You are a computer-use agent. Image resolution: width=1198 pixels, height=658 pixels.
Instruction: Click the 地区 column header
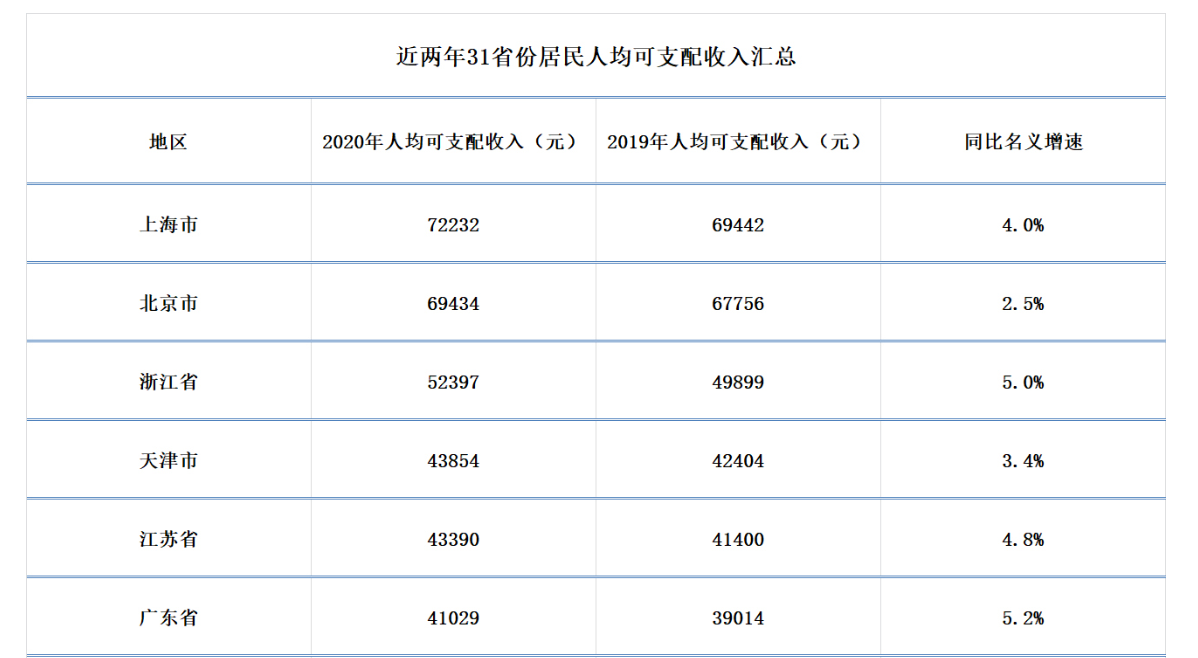tap(168, 141)
